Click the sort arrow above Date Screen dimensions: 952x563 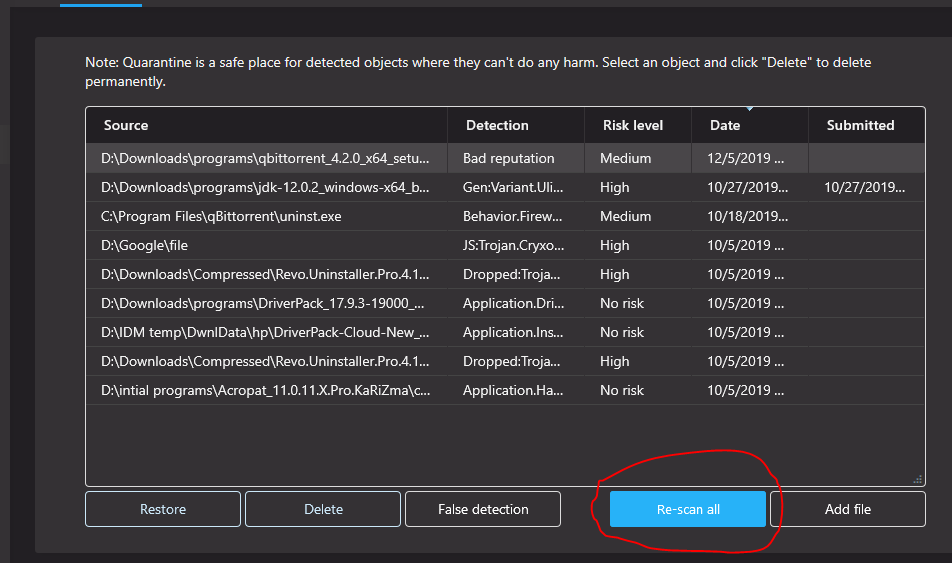750,109
